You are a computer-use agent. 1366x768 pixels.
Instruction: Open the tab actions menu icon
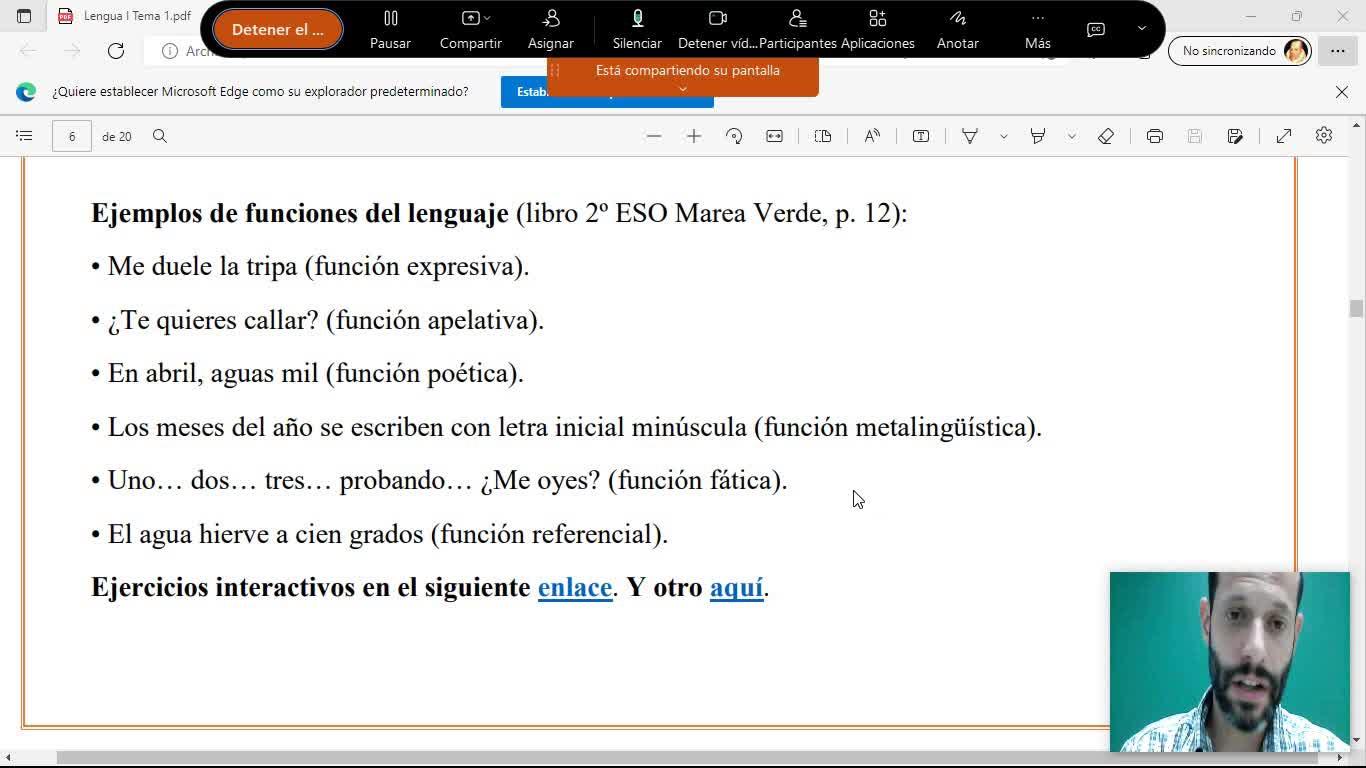[24, 16]
